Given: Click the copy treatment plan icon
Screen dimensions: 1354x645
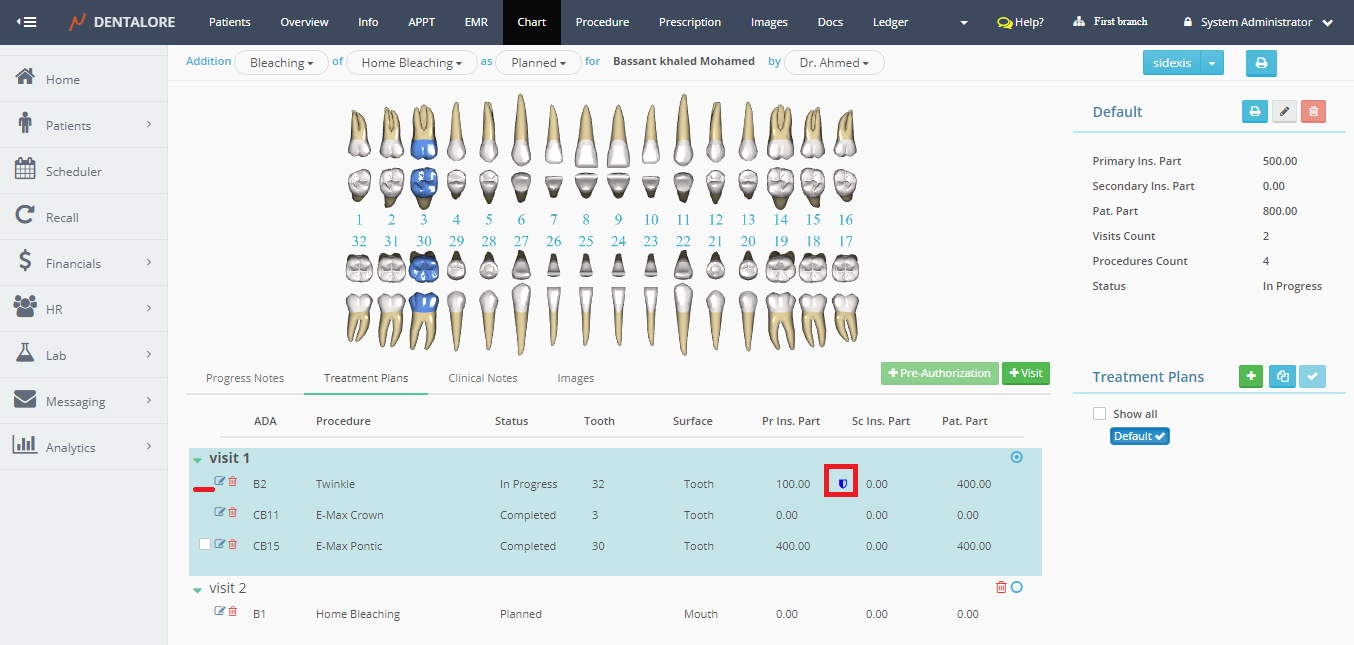Looking at the screenshot, I should (x=1282, y=376).
